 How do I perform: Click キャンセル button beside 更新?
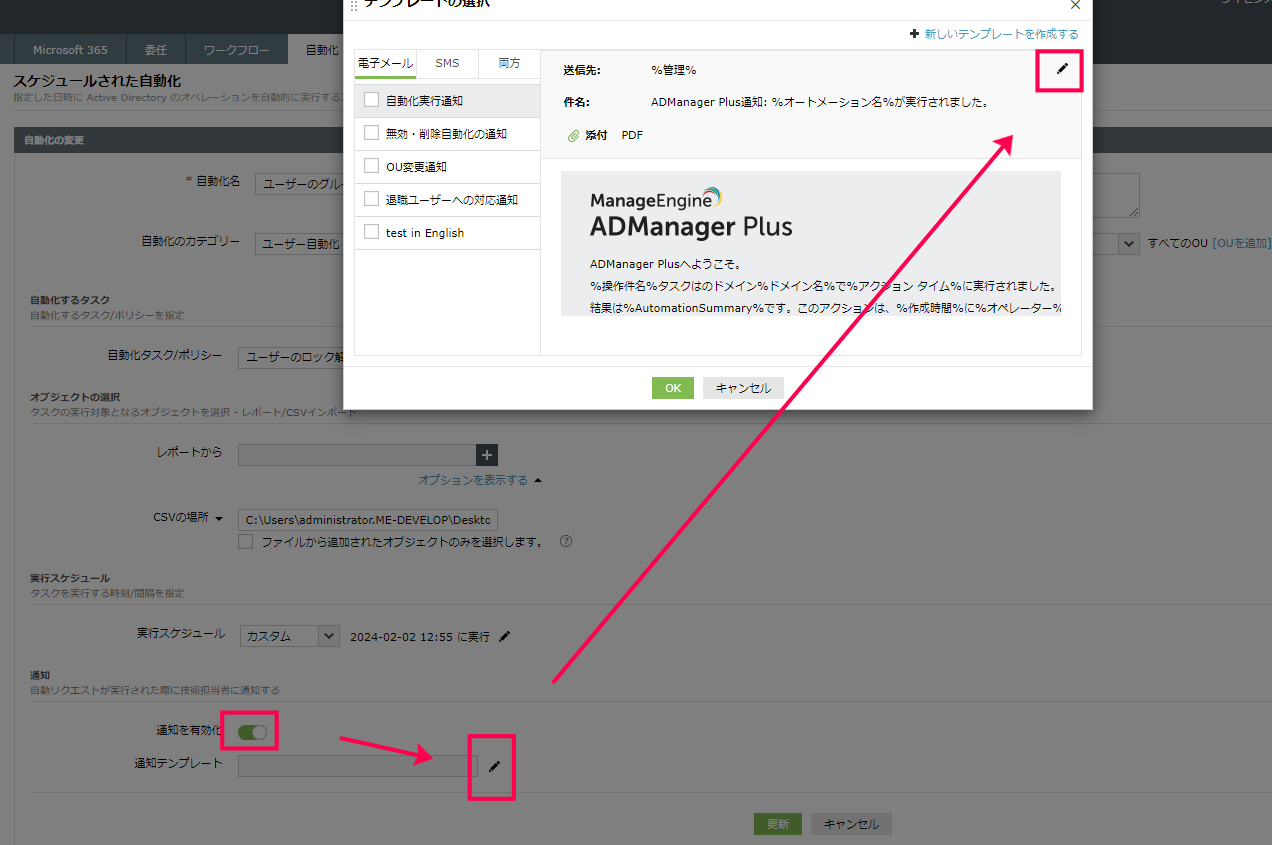click(x=851, y=824)
